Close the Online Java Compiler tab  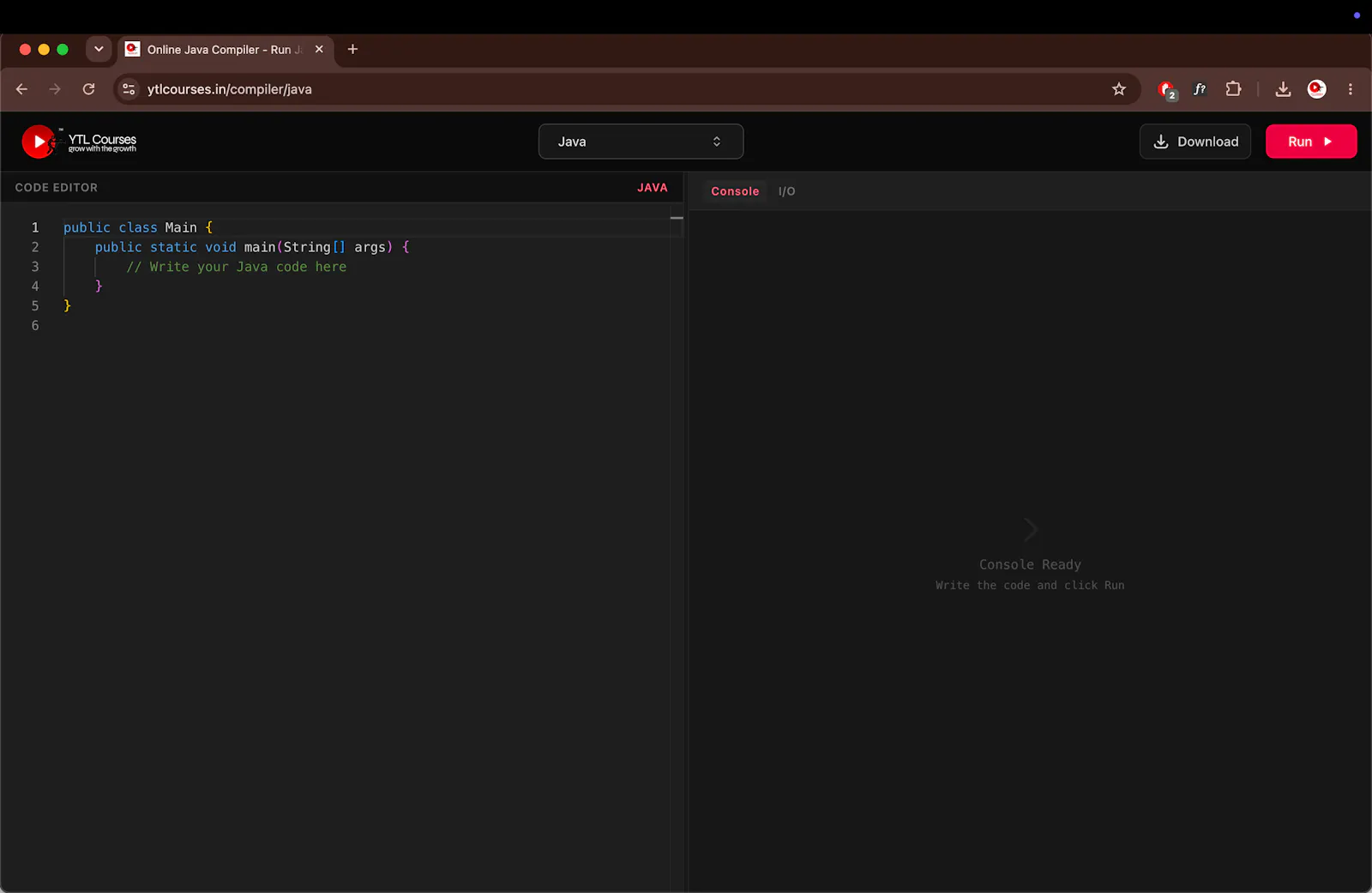(x=319, y=49)
